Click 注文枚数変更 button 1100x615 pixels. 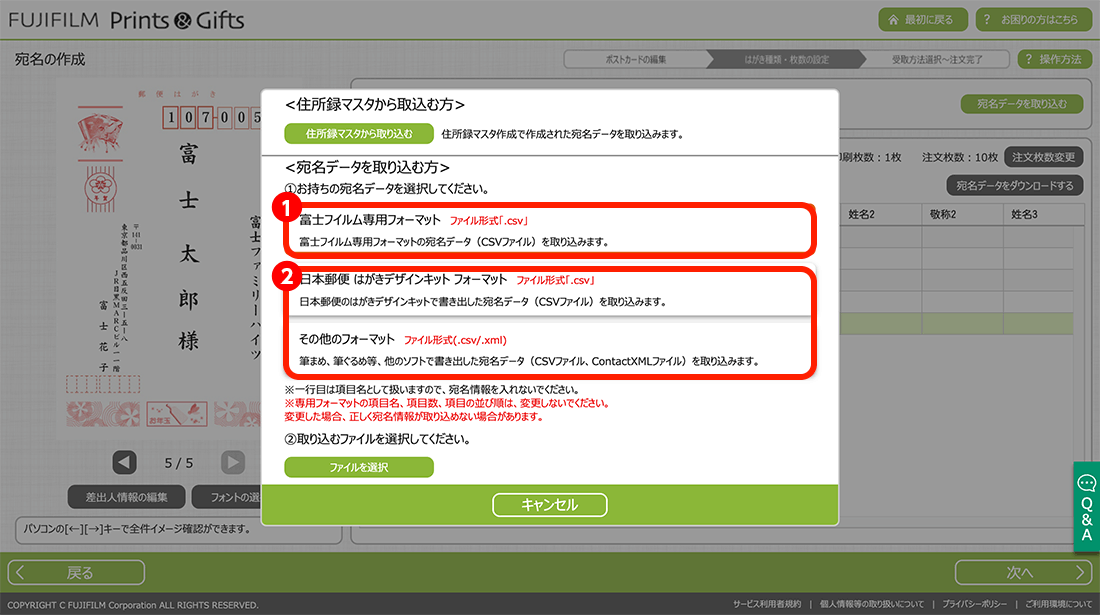[x=1043, y=157]
